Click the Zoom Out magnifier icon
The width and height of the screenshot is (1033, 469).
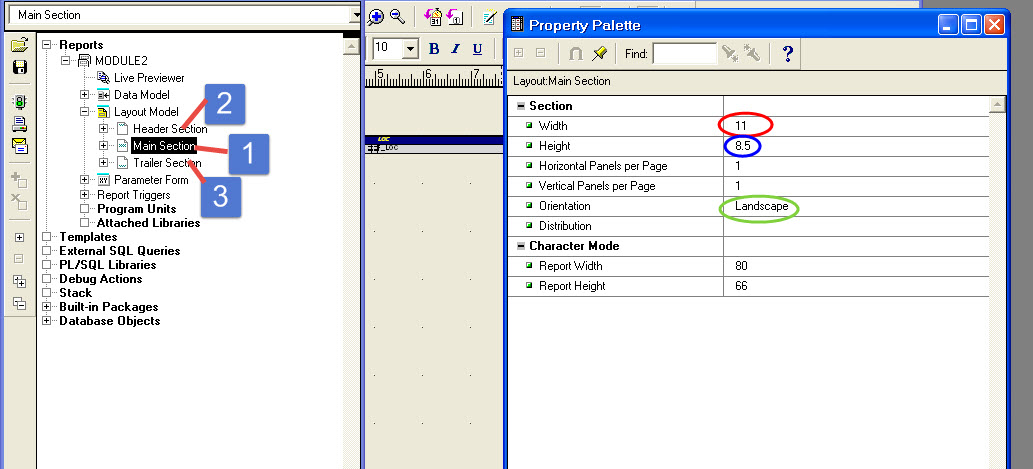(x=397, y=16)
